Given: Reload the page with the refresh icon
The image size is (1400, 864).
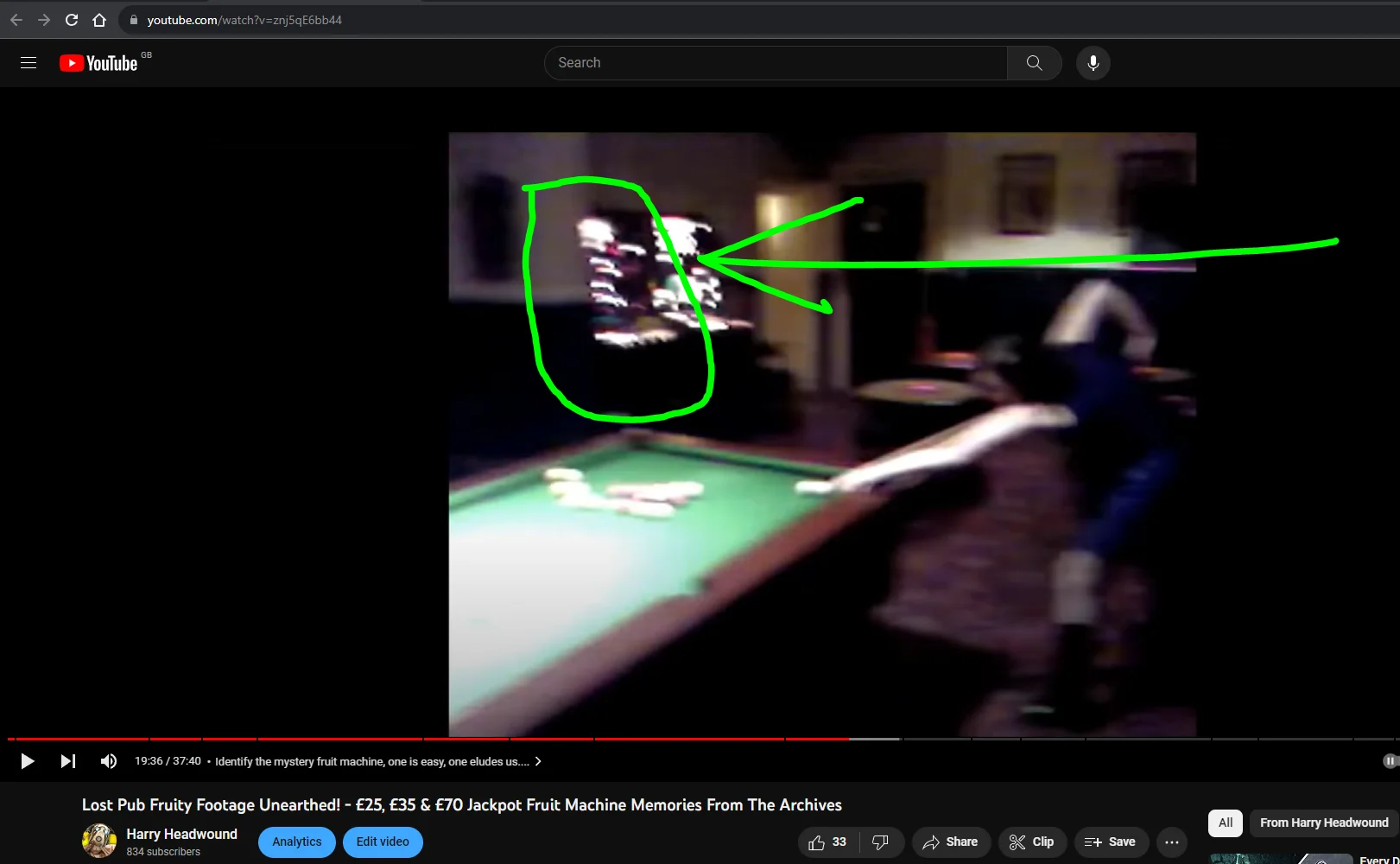Looking at the screenshot, I should (72, 20).
